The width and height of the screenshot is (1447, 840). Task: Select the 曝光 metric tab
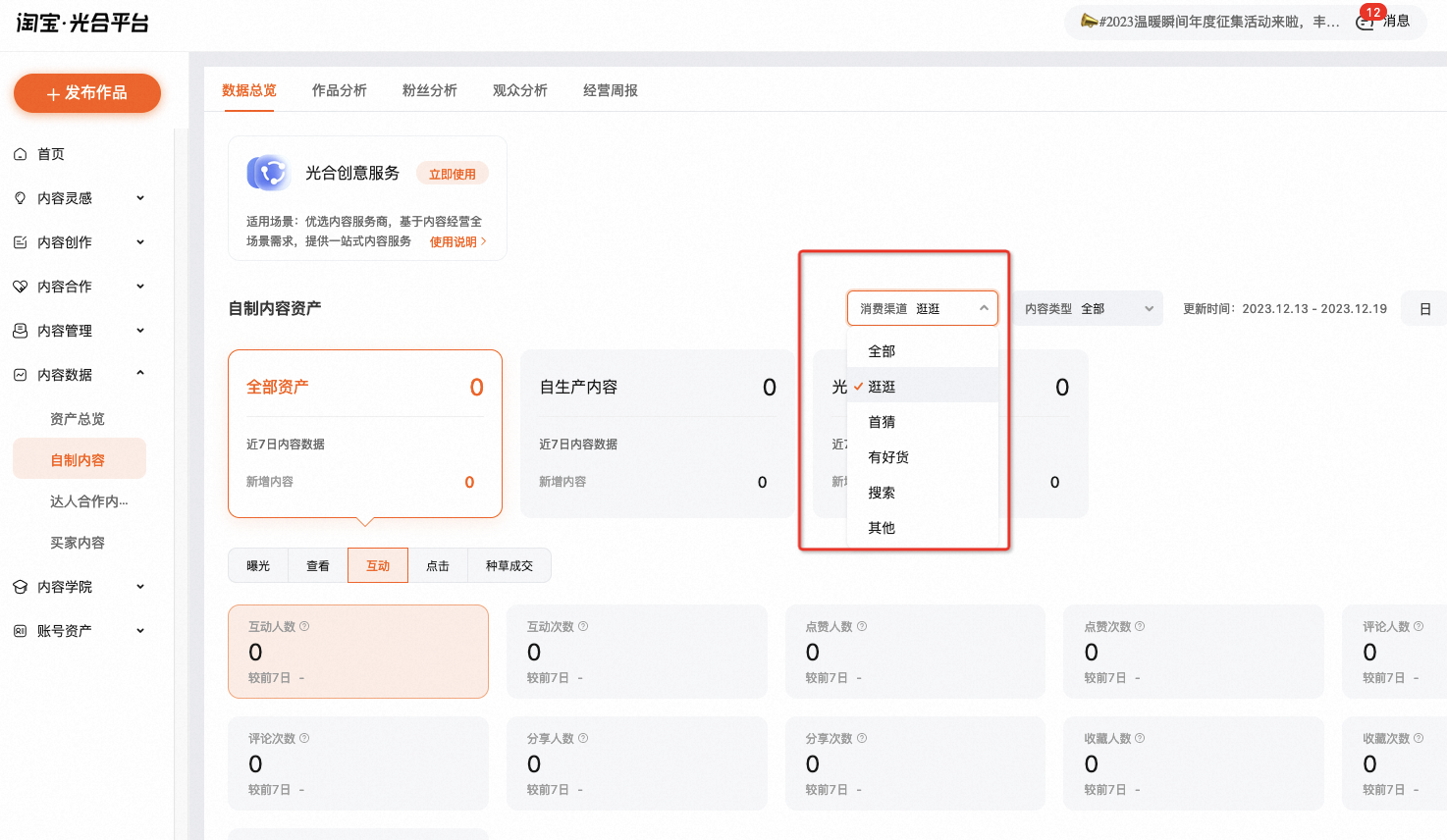258,565
